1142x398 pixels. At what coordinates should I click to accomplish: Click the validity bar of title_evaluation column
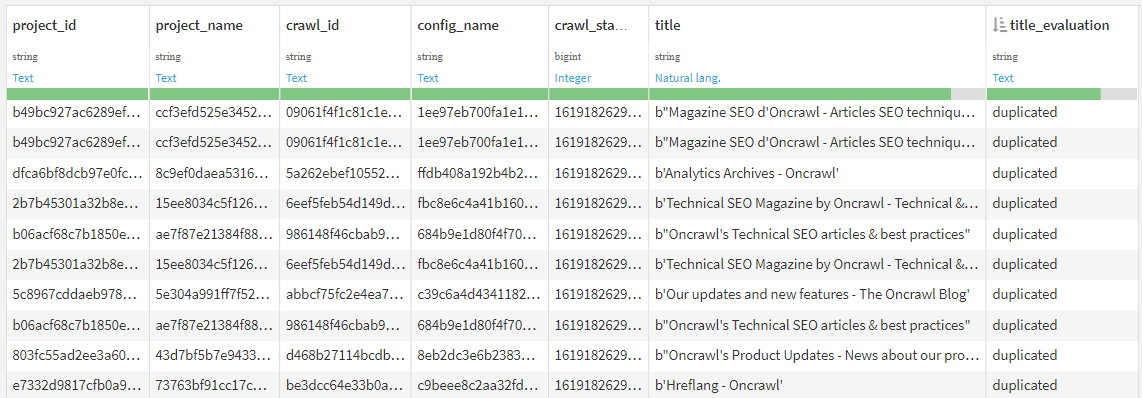pyautogui.click(x=1061, y=94)
